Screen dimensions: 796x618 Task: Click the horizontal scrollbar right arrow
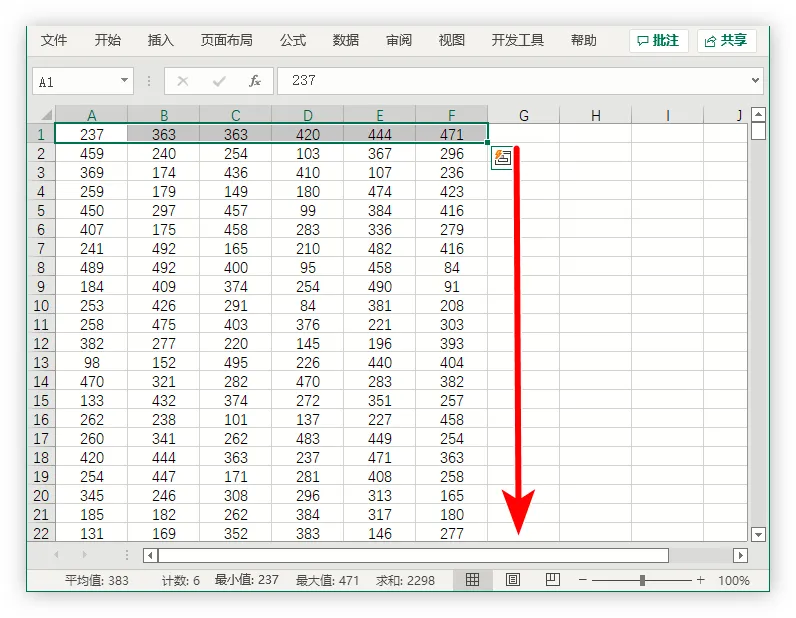click(740, 556)
